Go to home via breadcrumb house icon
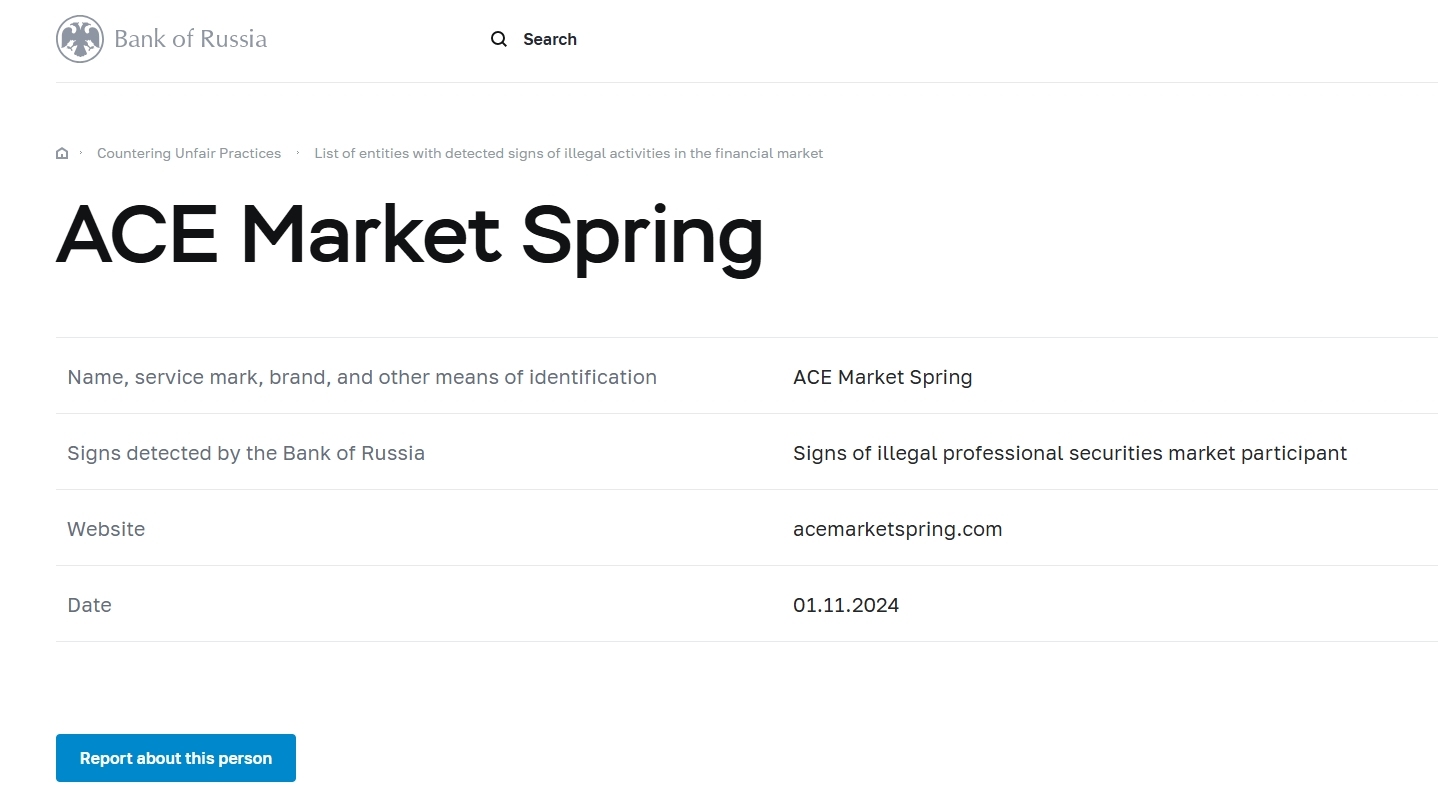The width and height of the screenshot is (1438, 805). [x=62, y=154]
